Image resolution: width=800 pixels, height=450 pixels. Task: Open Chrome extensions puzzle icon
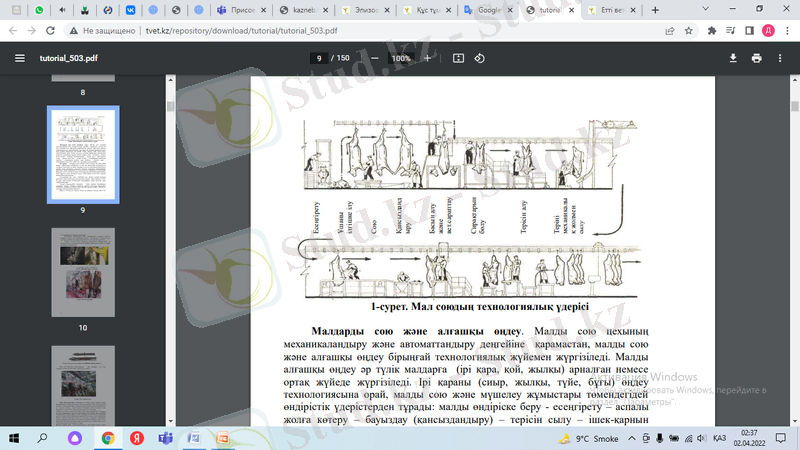tap(712, 31)
